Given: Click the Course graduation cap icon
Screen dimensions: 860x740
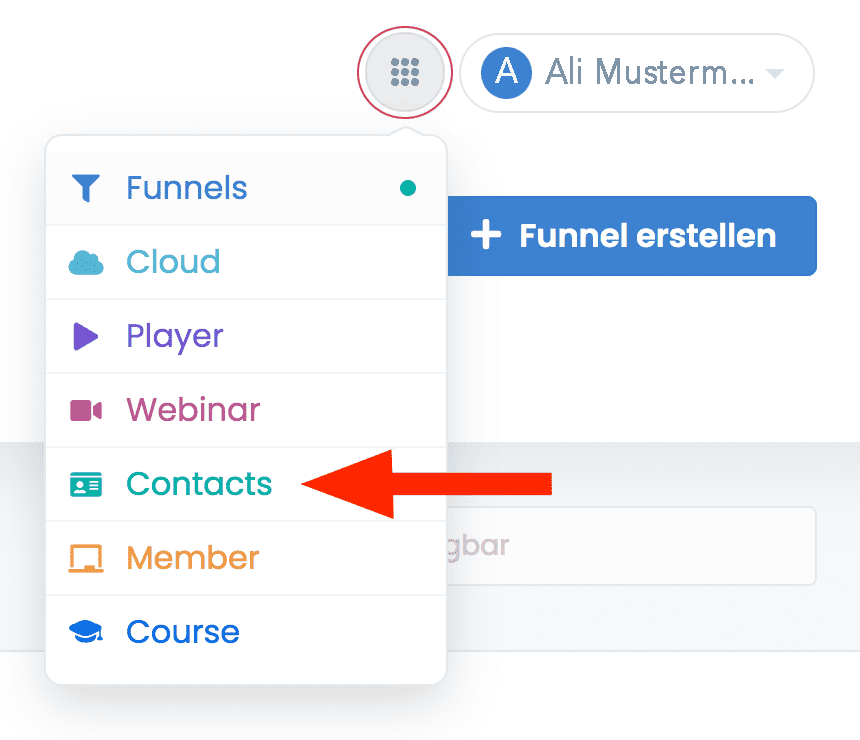Looking at the screenshot, I should pyautogui.click(x=86, y=632).
